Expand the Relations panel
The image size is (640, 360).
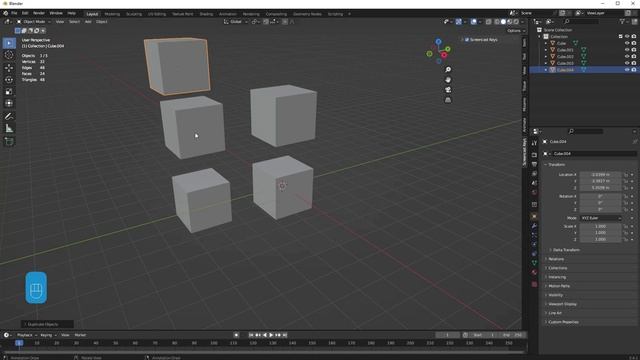556,259
